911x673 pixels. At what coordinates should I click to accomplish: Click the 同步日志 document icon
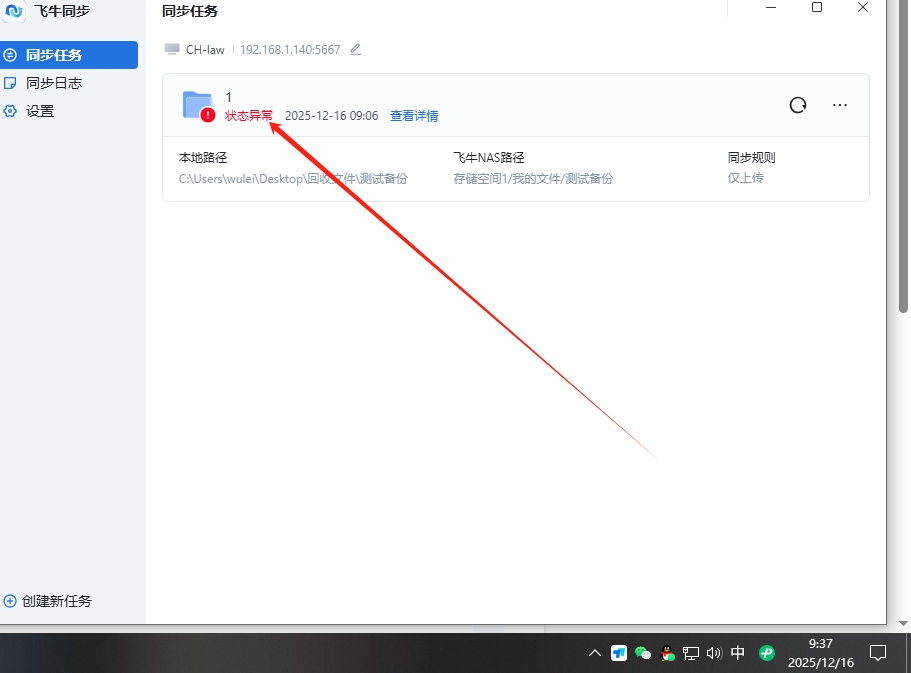(x=10, y=83)
